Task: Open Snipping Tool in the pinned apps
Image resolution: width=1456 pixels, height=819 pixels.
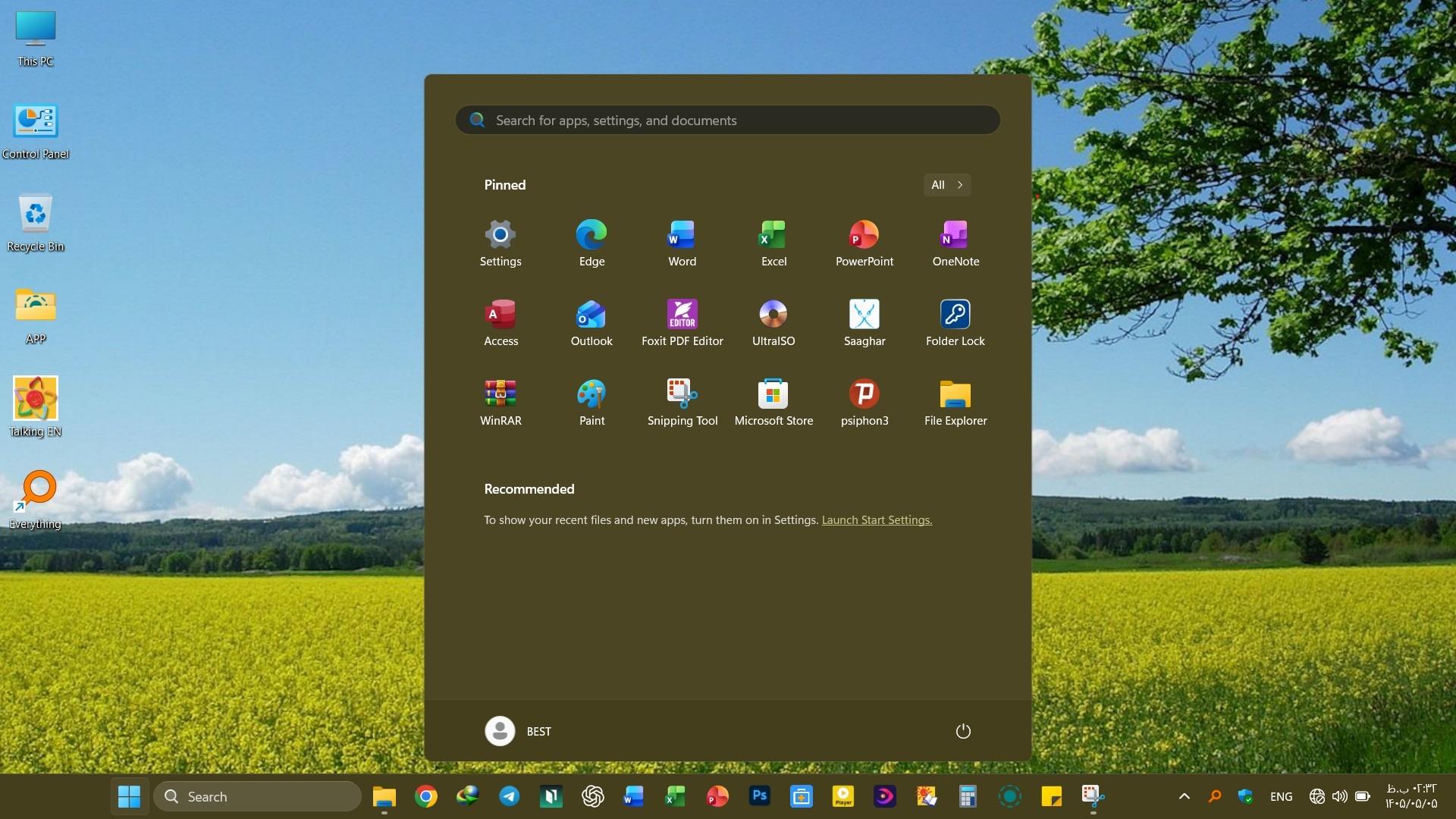Action: [x=682, y=403]
